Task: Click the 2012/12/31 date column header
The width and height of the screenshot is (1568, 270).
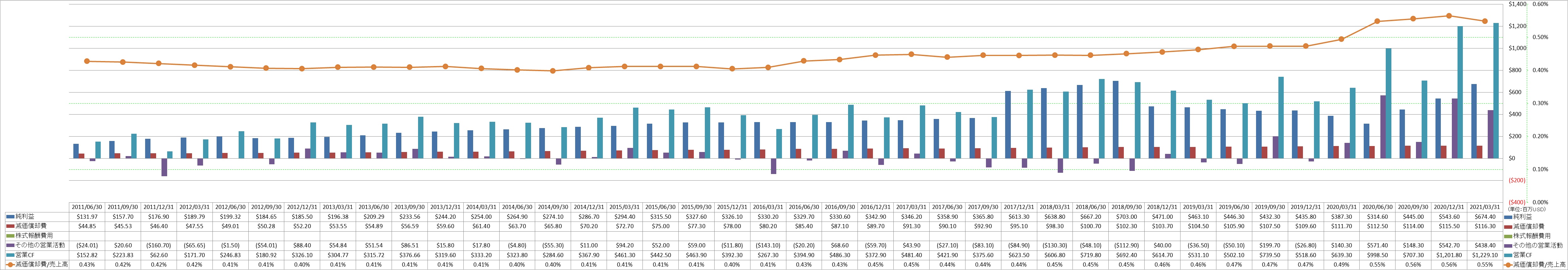Action: [302, 207]
